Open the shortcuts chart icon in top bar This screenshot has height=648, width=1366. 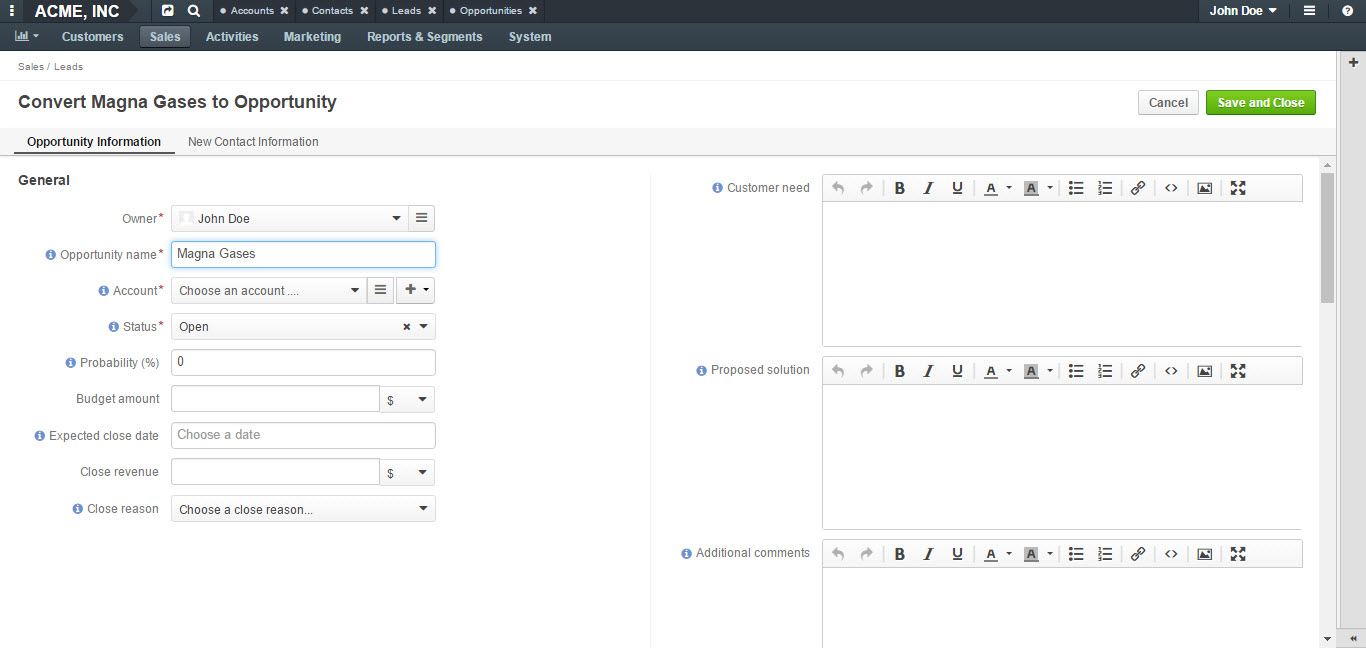coord(167,11)
